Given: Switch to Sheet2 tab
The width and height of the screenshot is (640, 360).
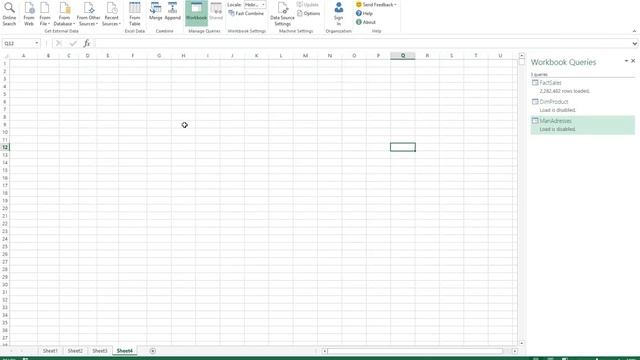Looking at the screenshot, I should pyautogui.click(x=75, y=351).
